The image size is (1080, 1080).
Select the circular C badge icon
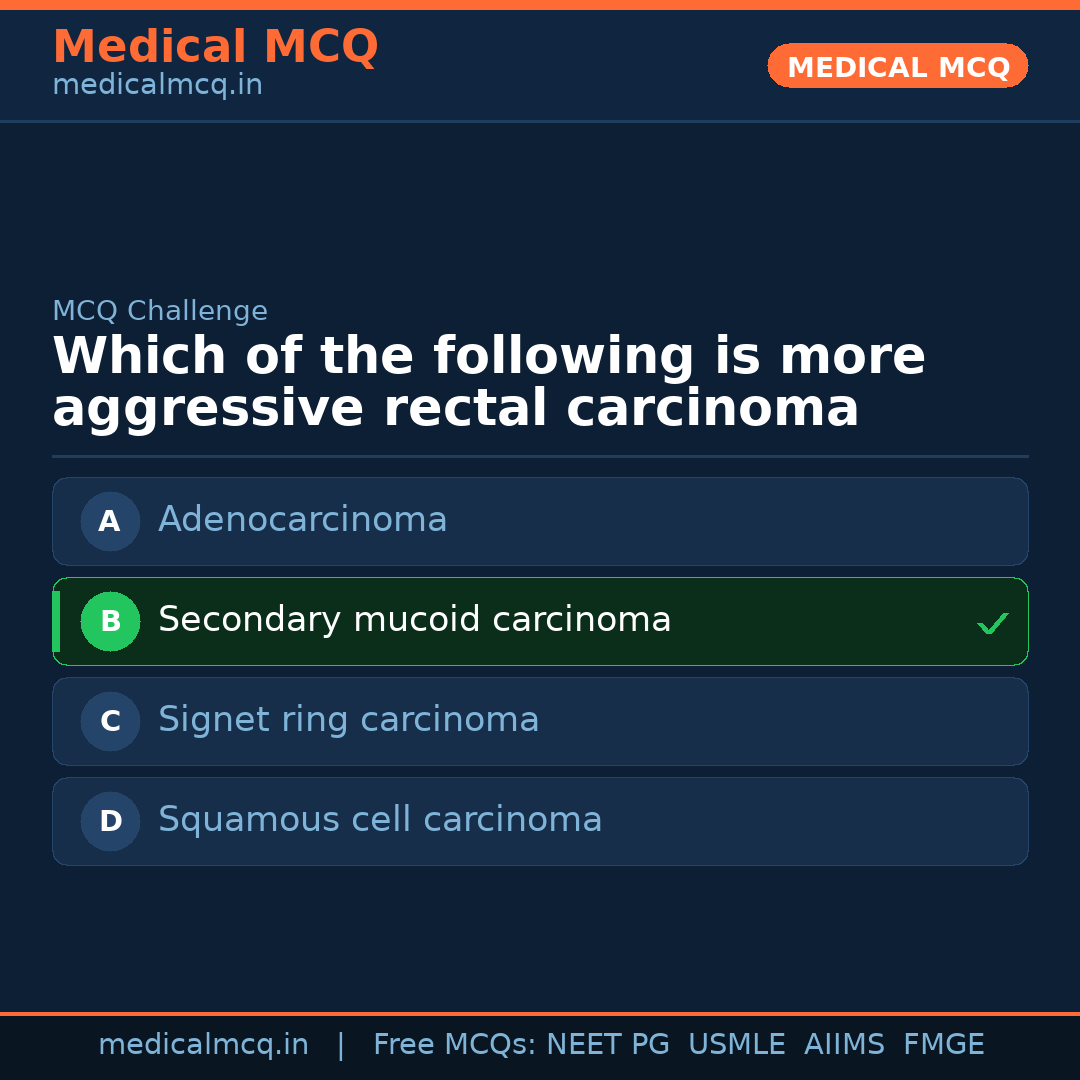110,721
